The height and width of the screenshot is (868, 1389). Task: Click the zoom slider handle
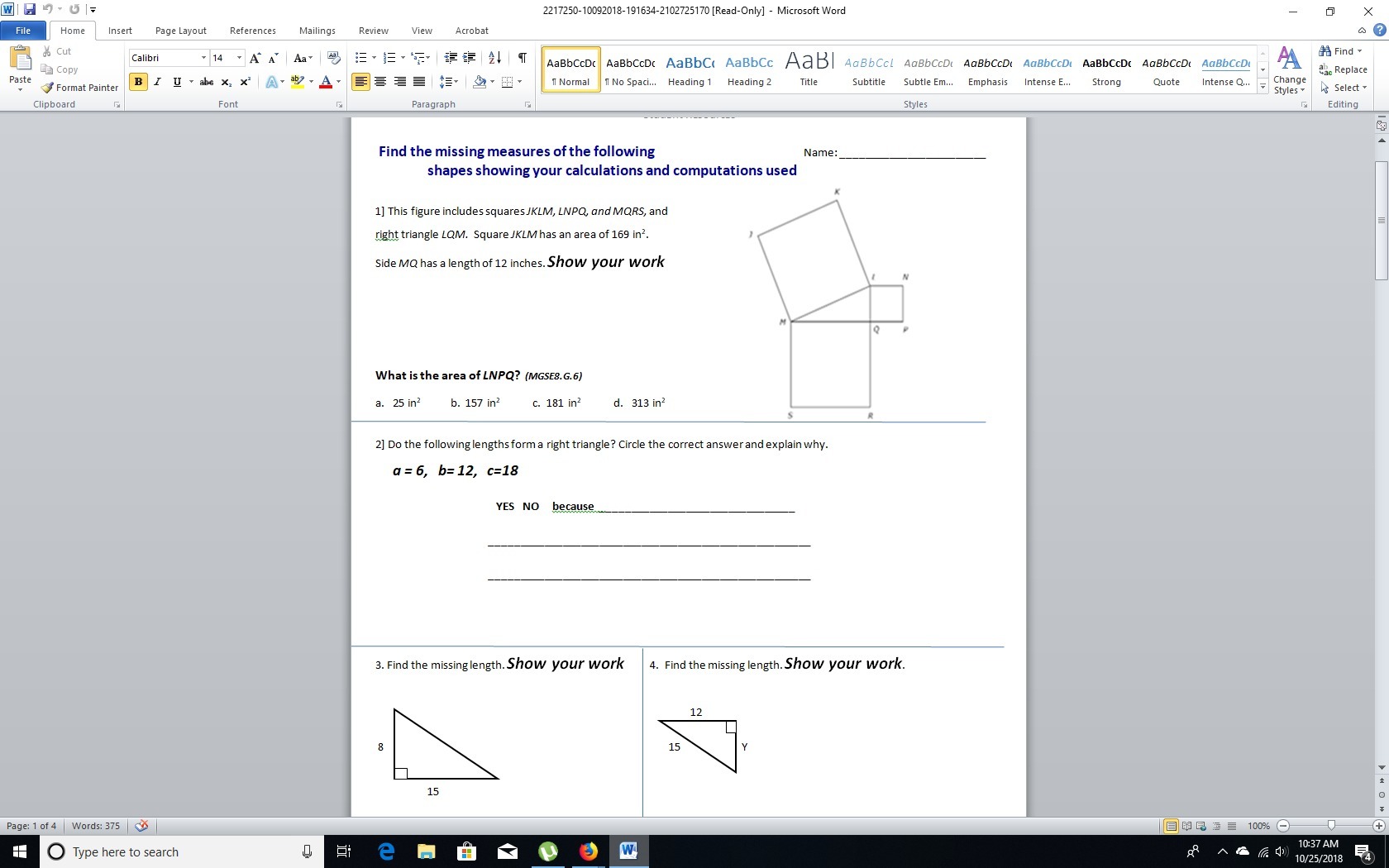click(1331, 826)
